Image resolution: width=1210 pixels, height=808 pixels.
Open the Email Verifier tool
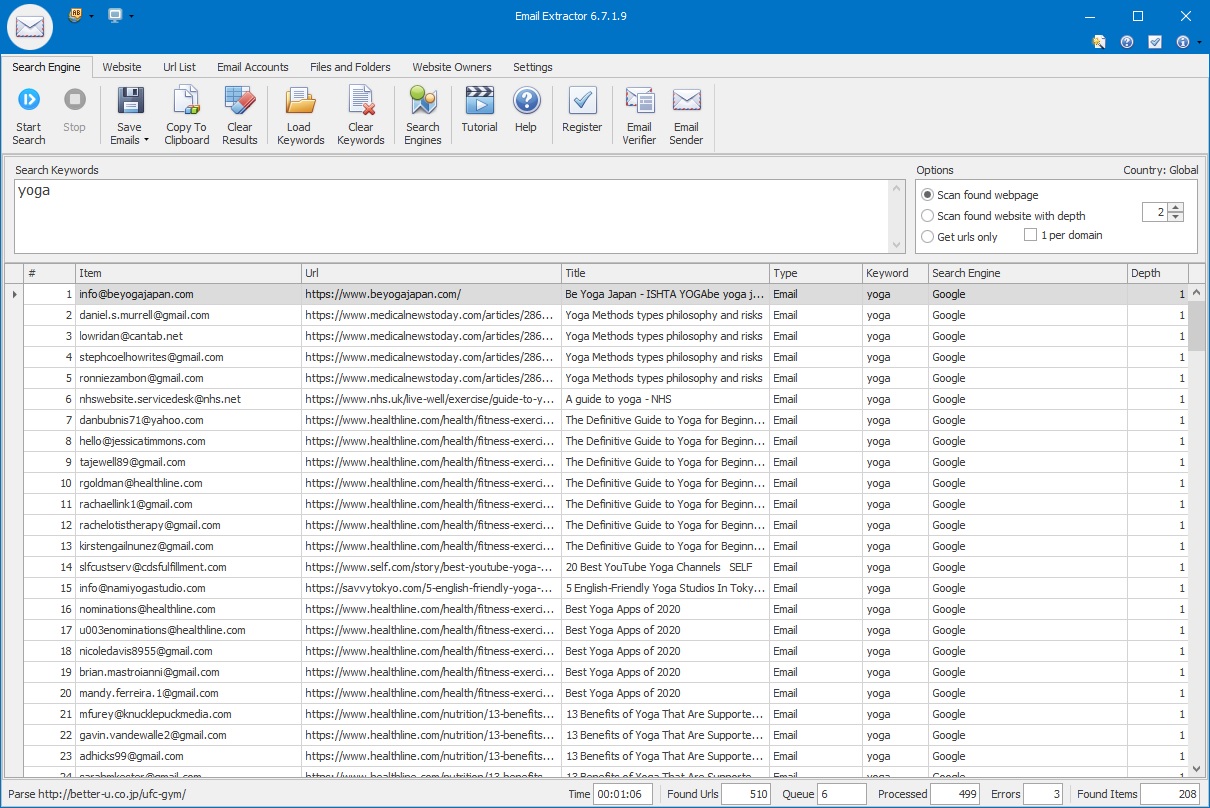(638, 110)
